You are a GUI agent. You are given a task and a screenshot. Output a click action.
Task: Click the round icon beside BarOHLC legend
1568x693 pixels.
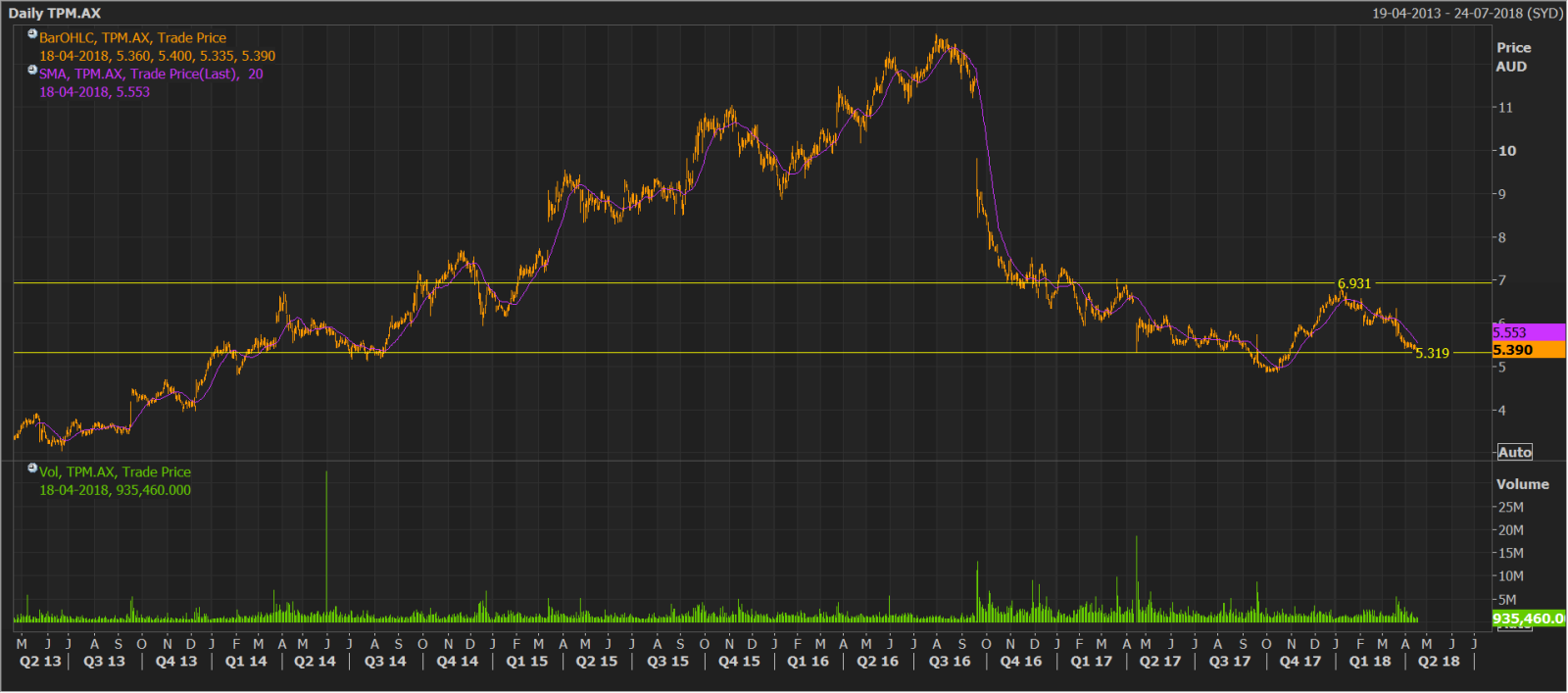tap(32, 34)
